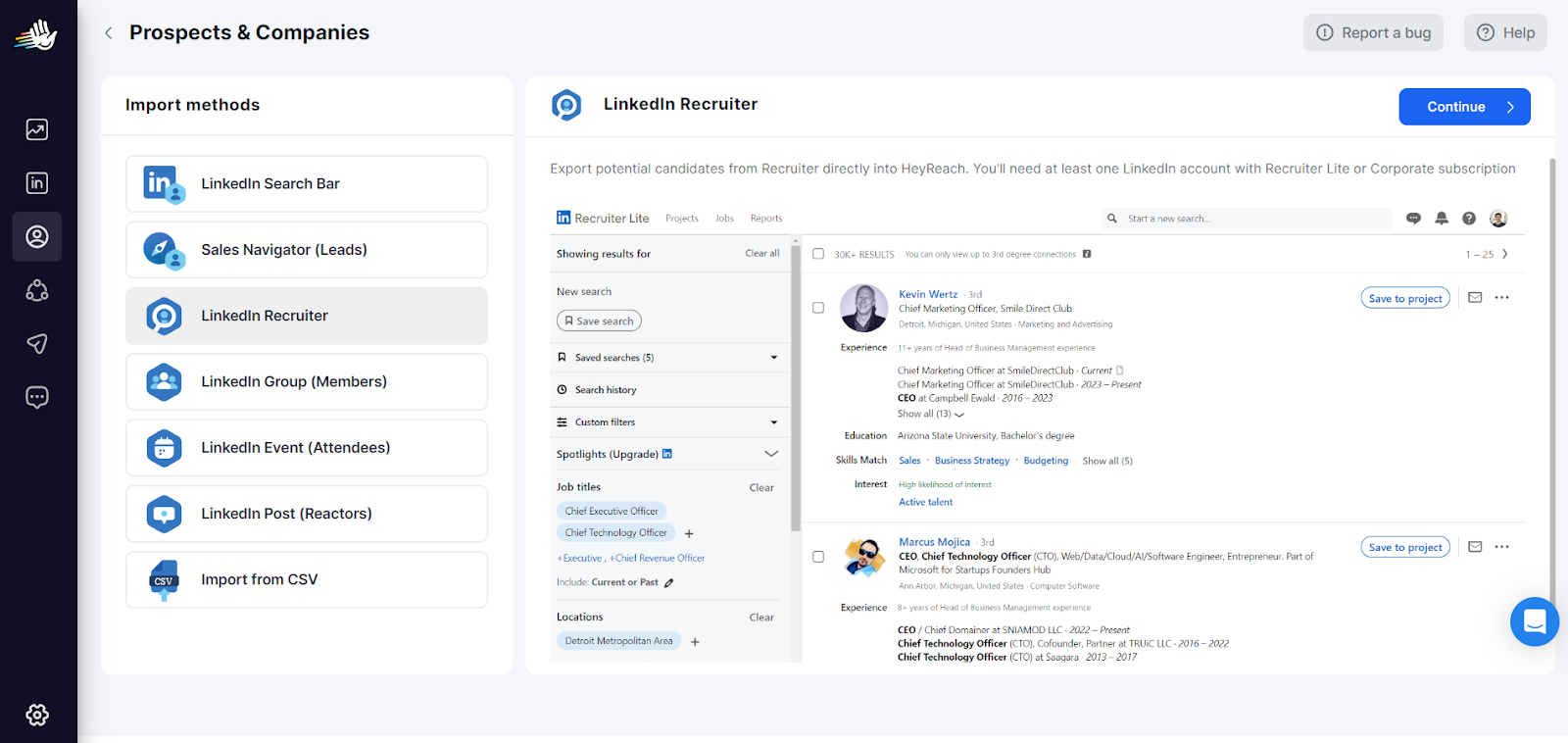Show all (5) skills matches
Viewport: 1568px width, 743px height.
pyautogui.click(x=1107, y=461)
